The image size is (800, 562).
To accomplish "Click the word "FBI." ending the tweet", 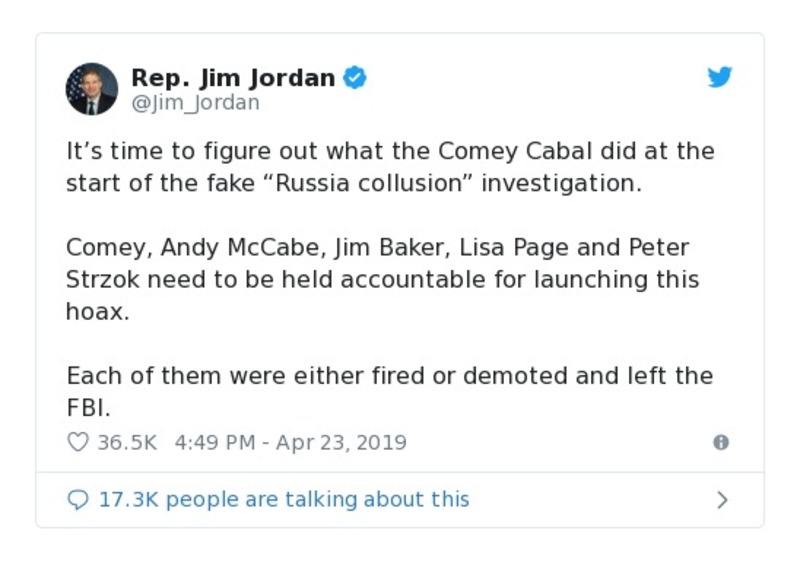I will [x=86, y=408].
